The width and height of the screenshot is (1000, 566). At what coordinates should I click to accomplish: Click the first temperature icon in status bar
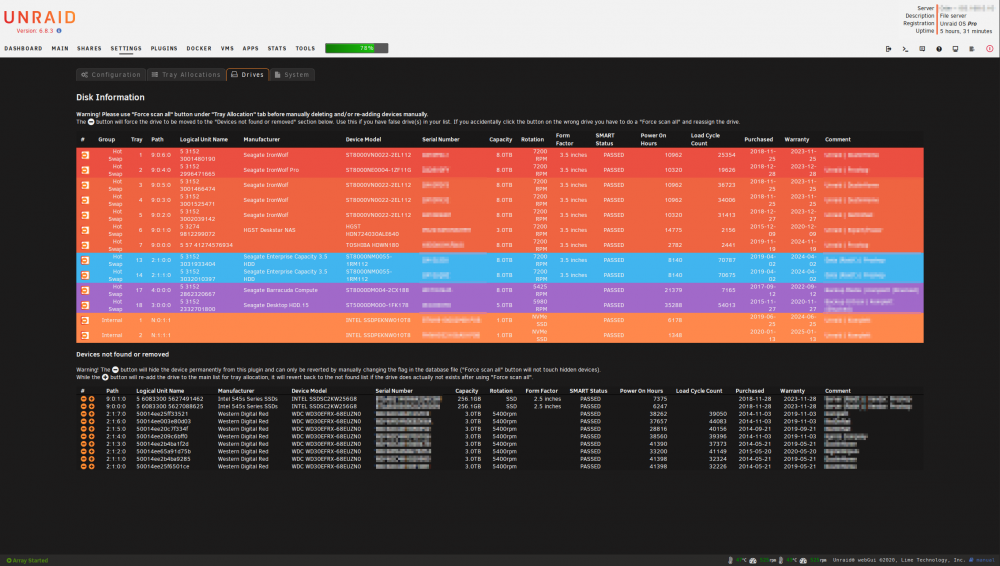pos(730,560)
